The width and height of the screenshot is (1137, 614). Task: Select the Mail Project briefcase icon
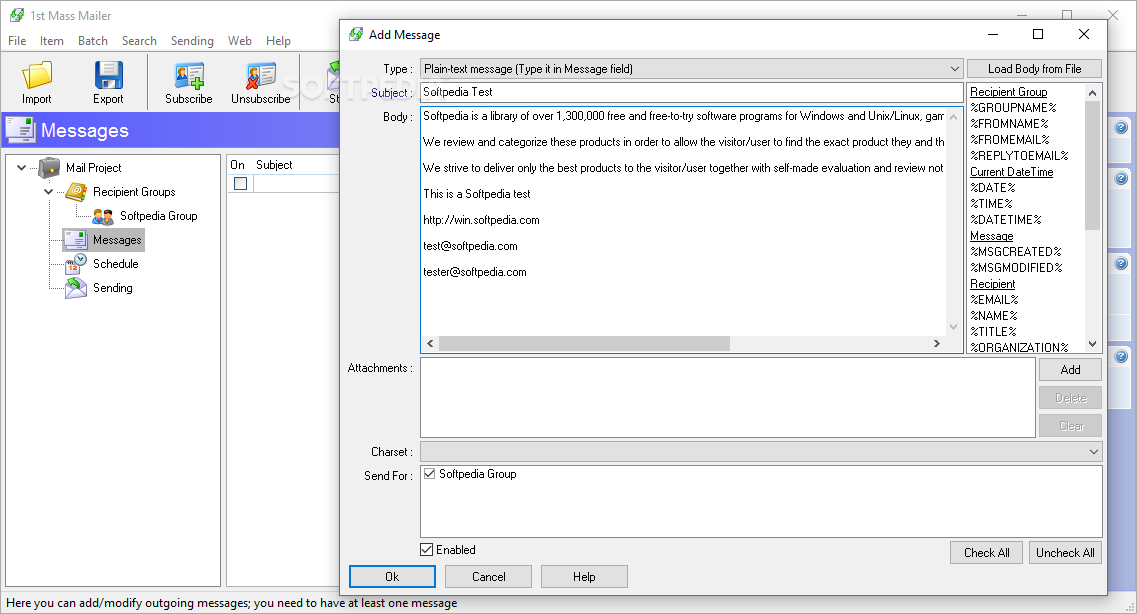click(x=49, y=167)
